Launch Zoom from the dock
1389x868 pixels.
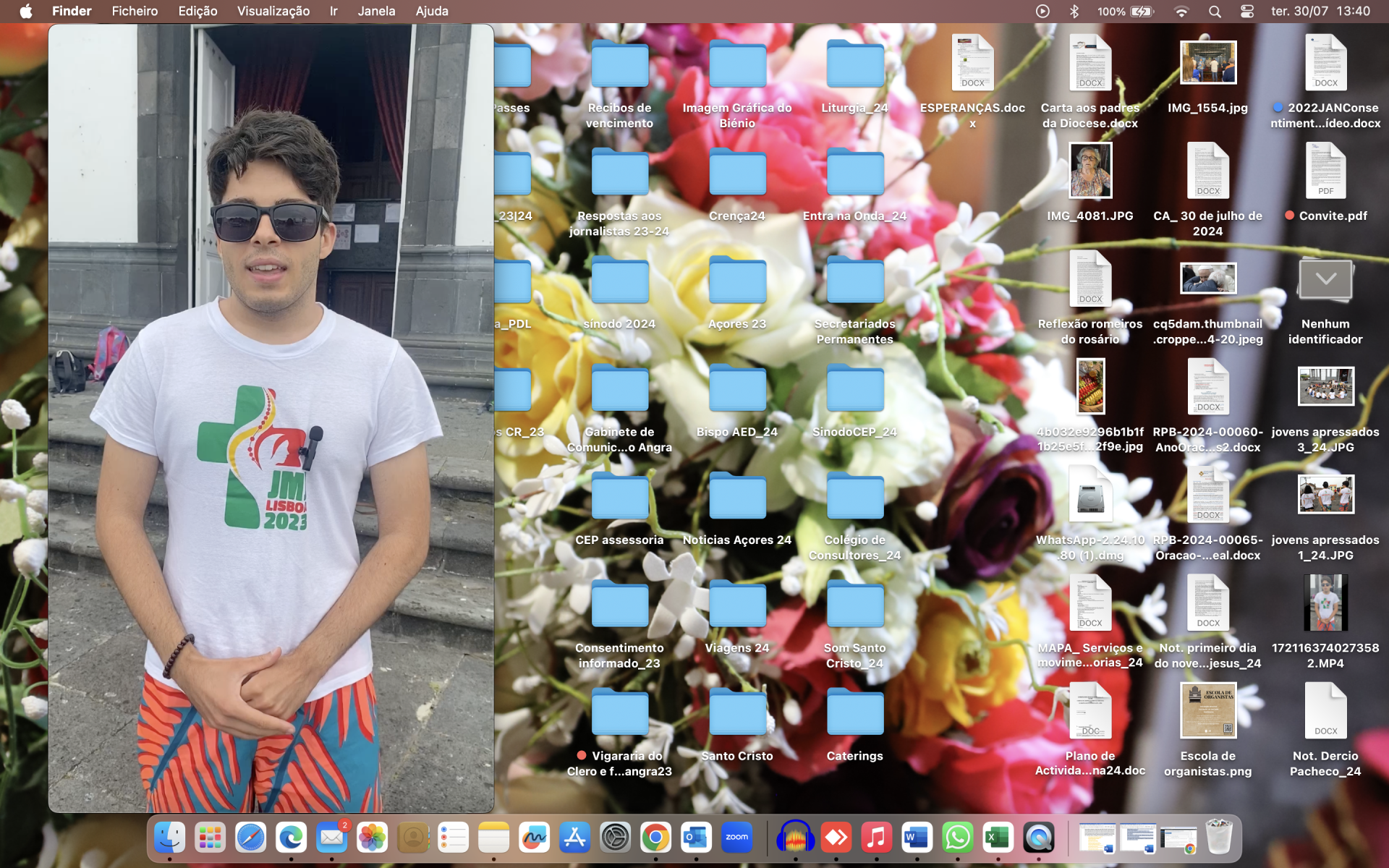click(x=737, y=838)
